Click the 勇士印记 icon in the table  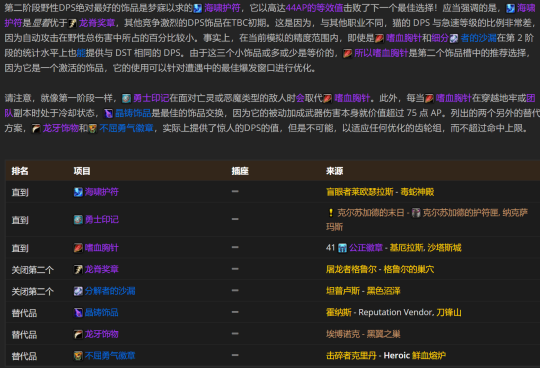click(x=78, y=220)
